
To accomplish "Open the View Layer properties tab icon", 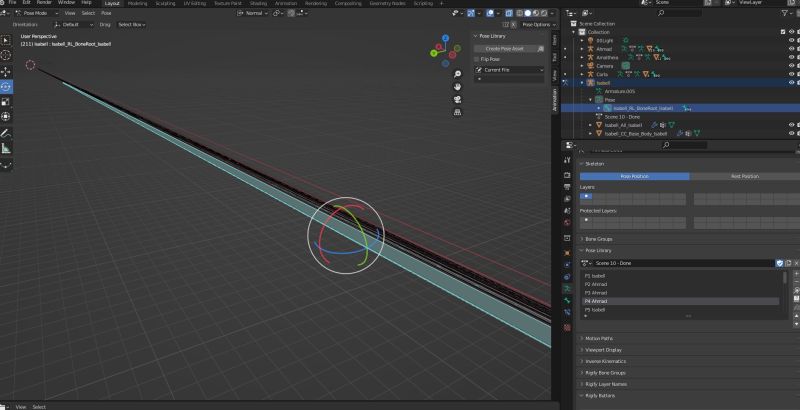I will pos(567,199).
